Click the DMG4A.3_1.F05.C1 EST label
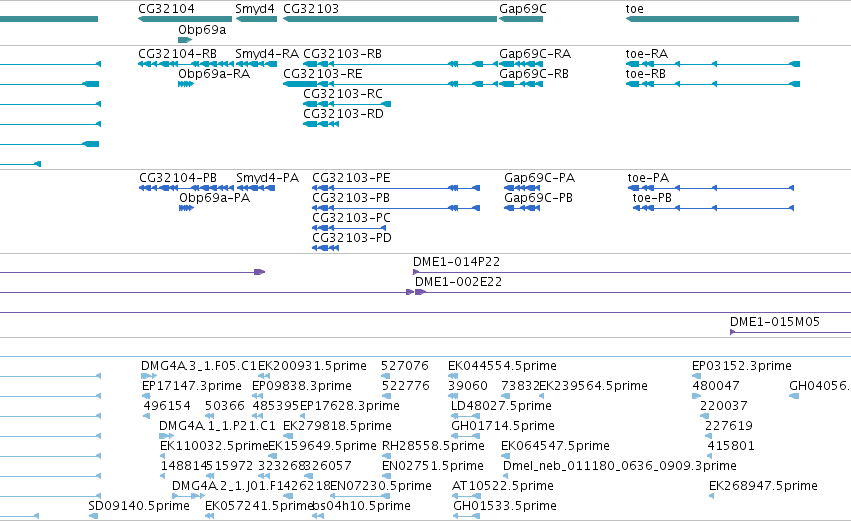Viewport: 851px width, 521px height. click(x=199, y=366)
